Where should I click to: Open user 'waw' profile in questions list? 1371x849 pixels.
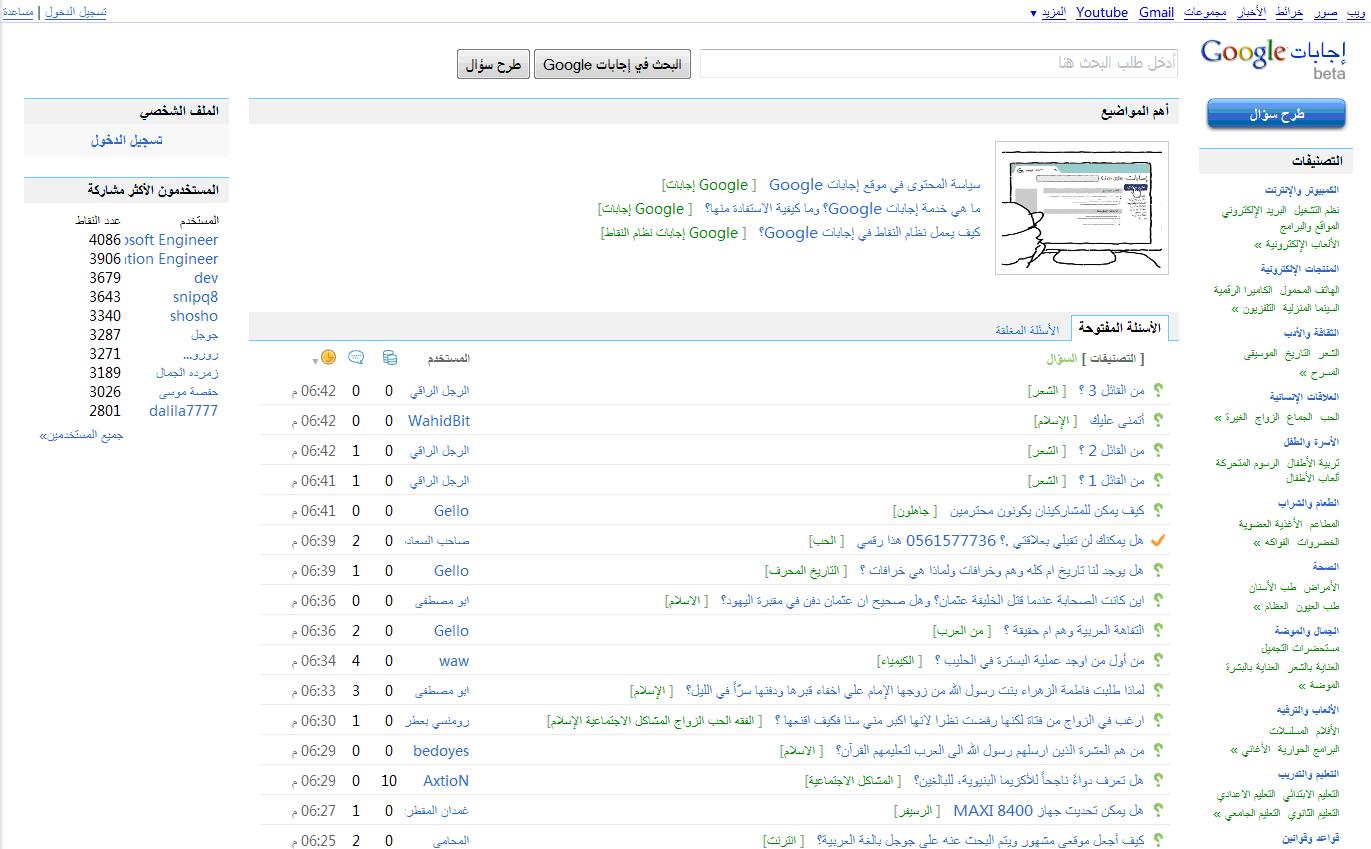[454, 661]
